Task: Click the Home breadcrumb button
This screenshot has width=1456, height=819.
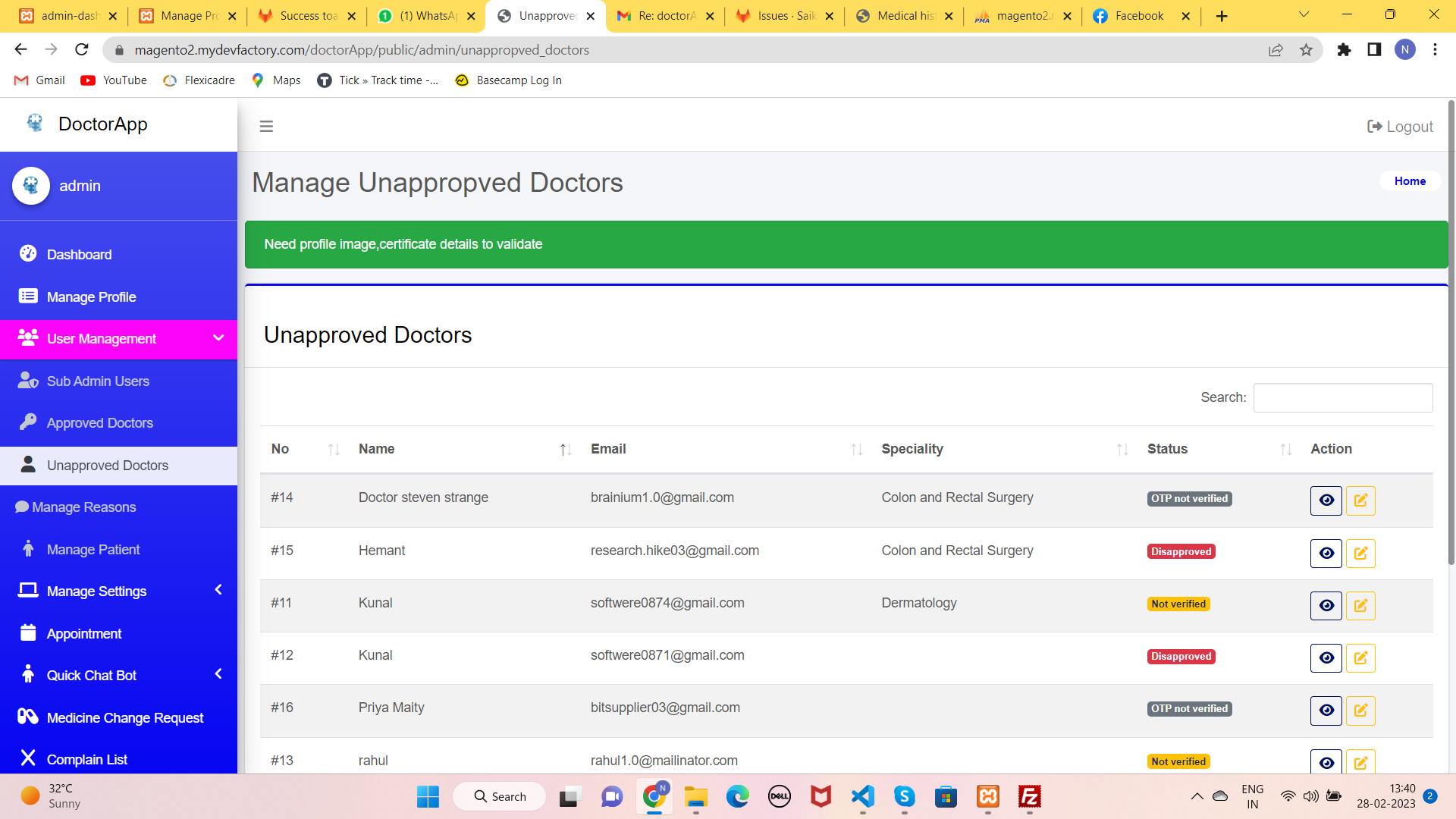Action: pyautogui.click(x=1410, y=181)
